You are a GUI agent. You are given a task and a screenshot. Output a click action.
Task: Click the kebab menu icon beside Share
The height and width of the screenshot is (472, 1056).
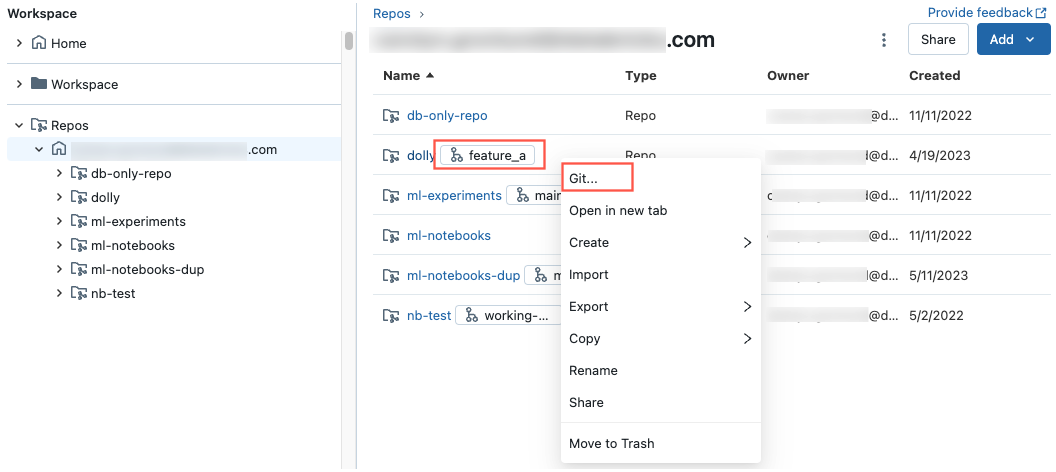(x=884, y=40)
